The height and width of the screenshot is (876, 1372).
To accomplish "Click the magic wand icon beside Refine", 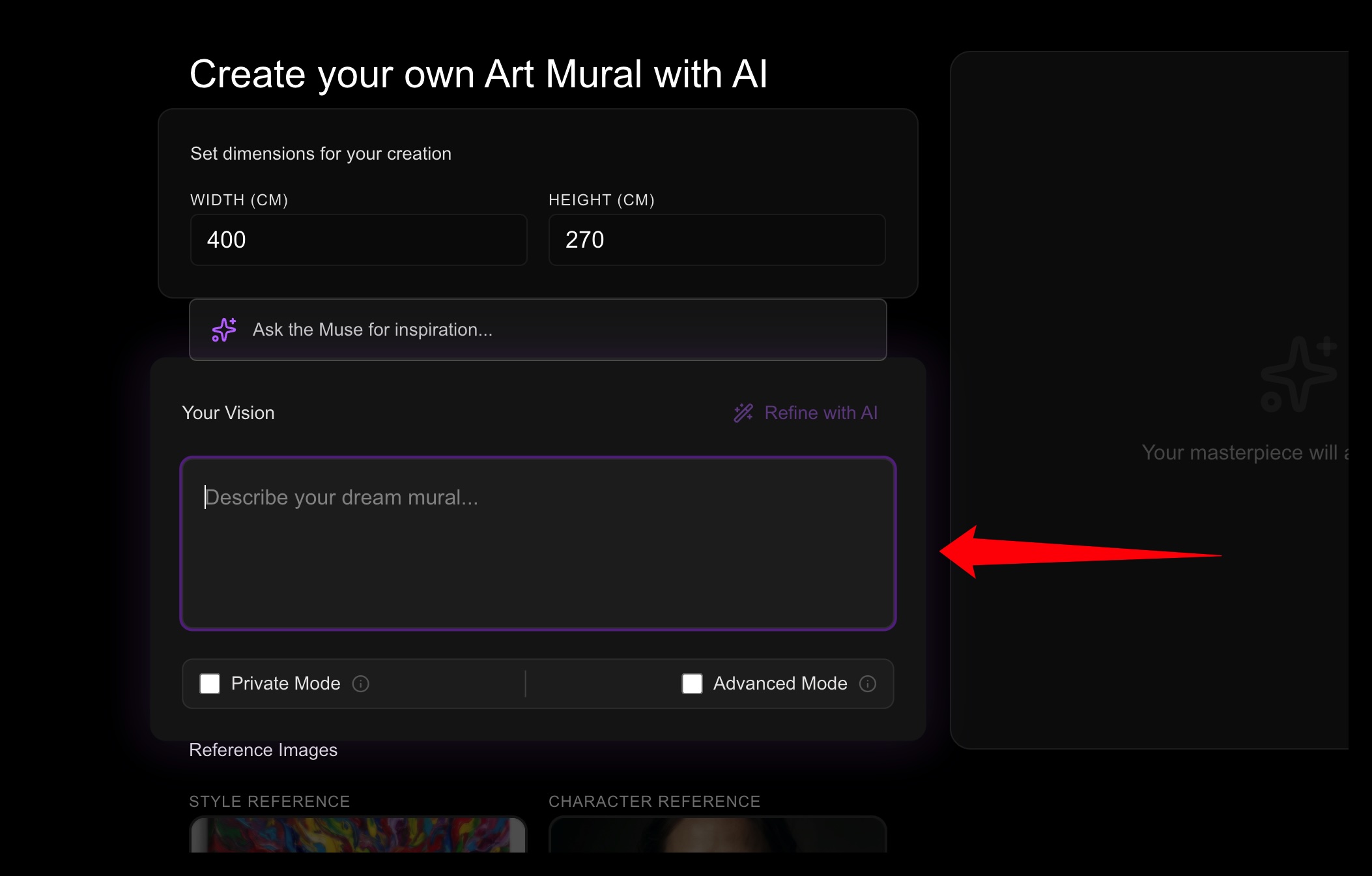I will point(743,413).
